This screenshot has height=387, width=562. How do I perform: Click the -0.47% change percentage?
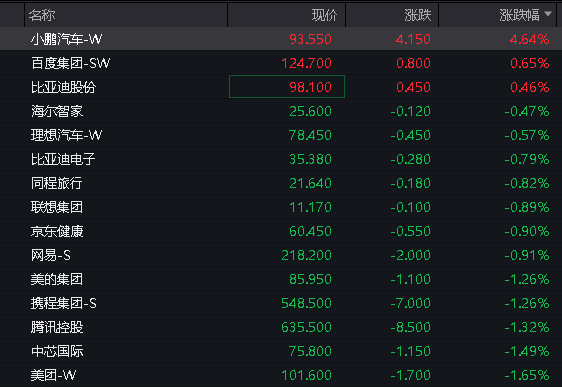point(527,111)
